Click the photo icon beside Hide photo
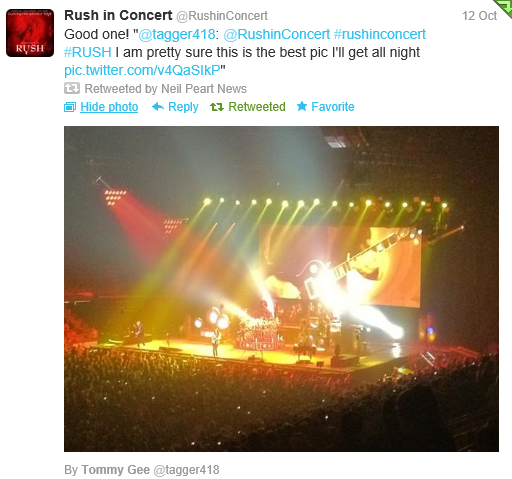 [x=70, y=107]
